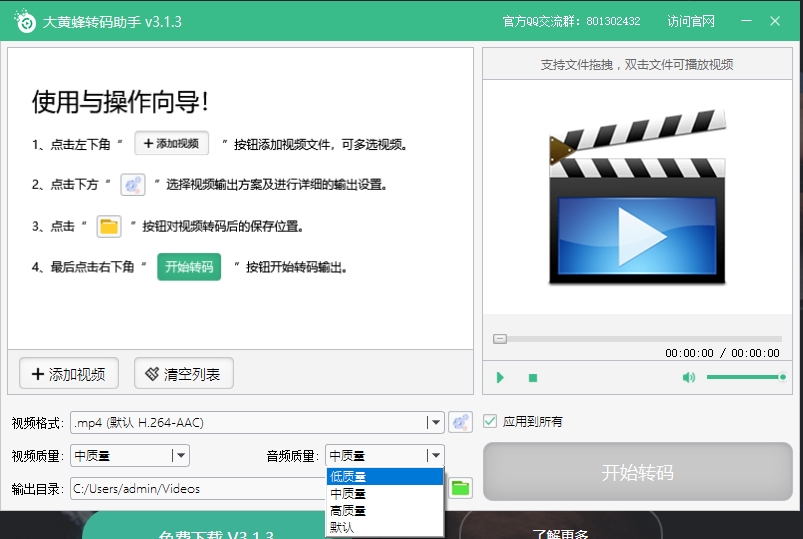The image size is (803, 539).
Task: Open output settings gear beside video format
Action: pos(460,422)
